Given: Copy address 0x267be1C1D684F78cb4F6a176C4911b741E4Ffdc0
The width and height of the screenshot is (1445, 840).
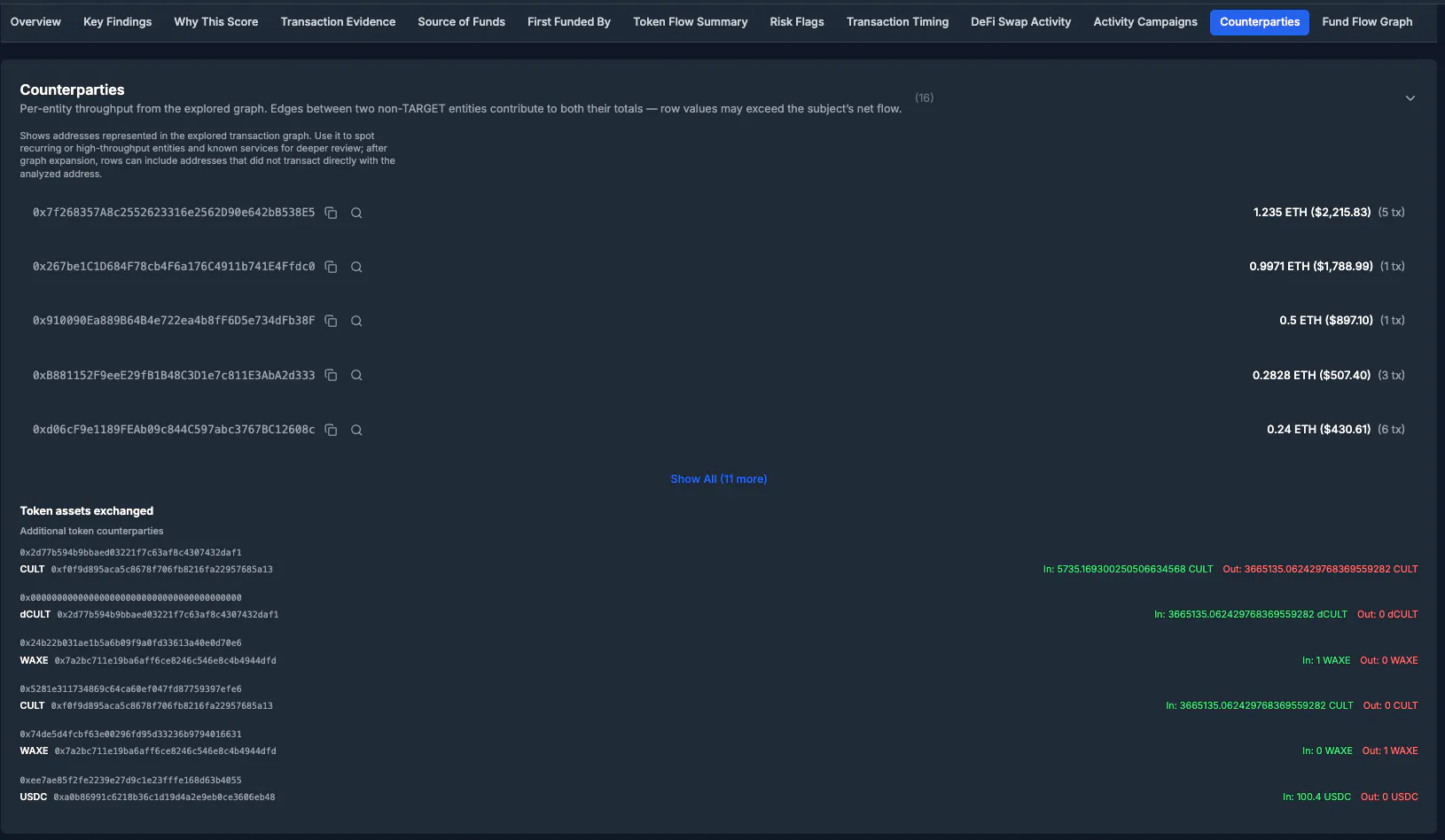Looking at the screenshot, I should (331, 267).
